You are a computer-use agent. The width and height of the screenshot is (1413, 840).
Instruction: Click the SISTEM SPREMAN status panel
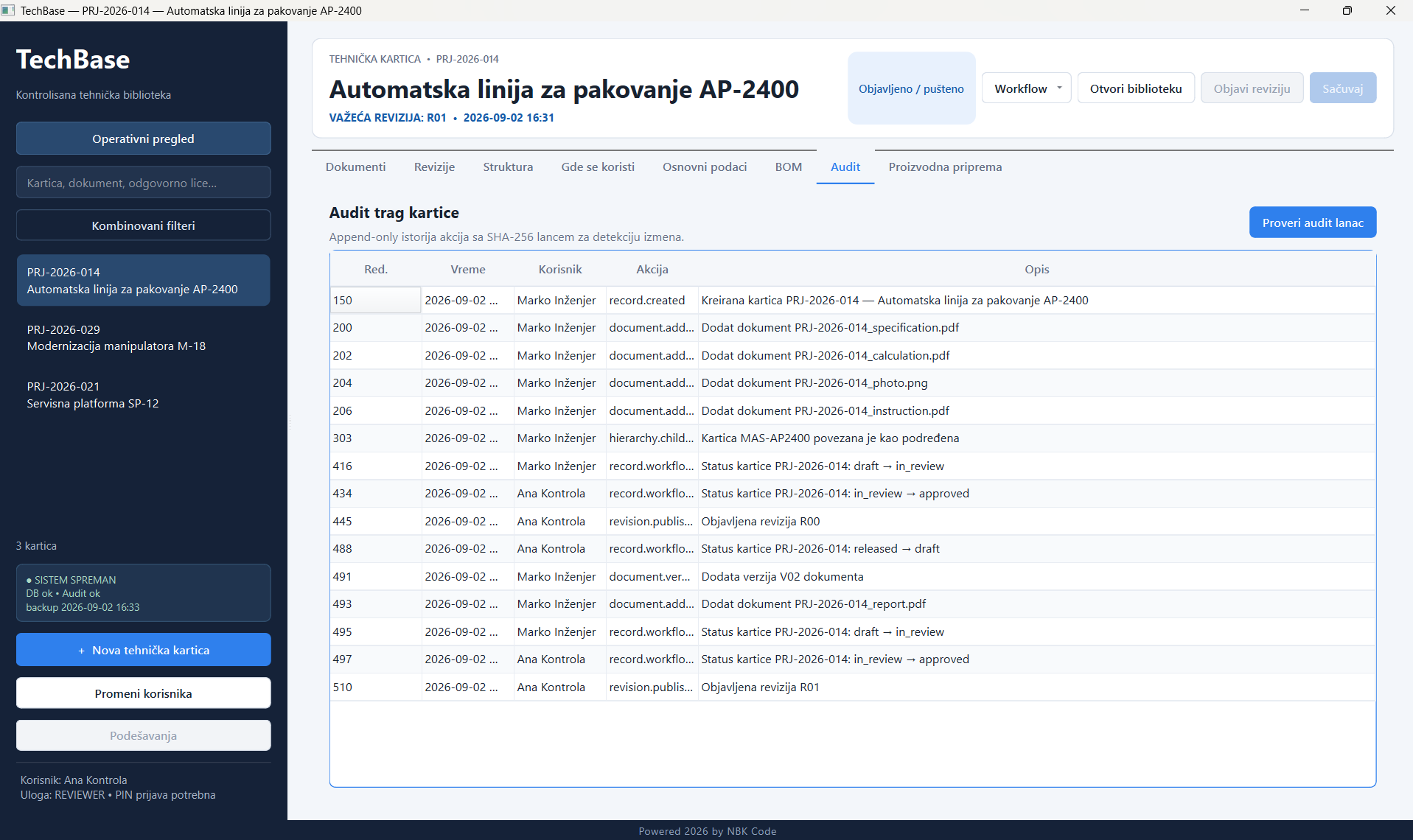143,593
